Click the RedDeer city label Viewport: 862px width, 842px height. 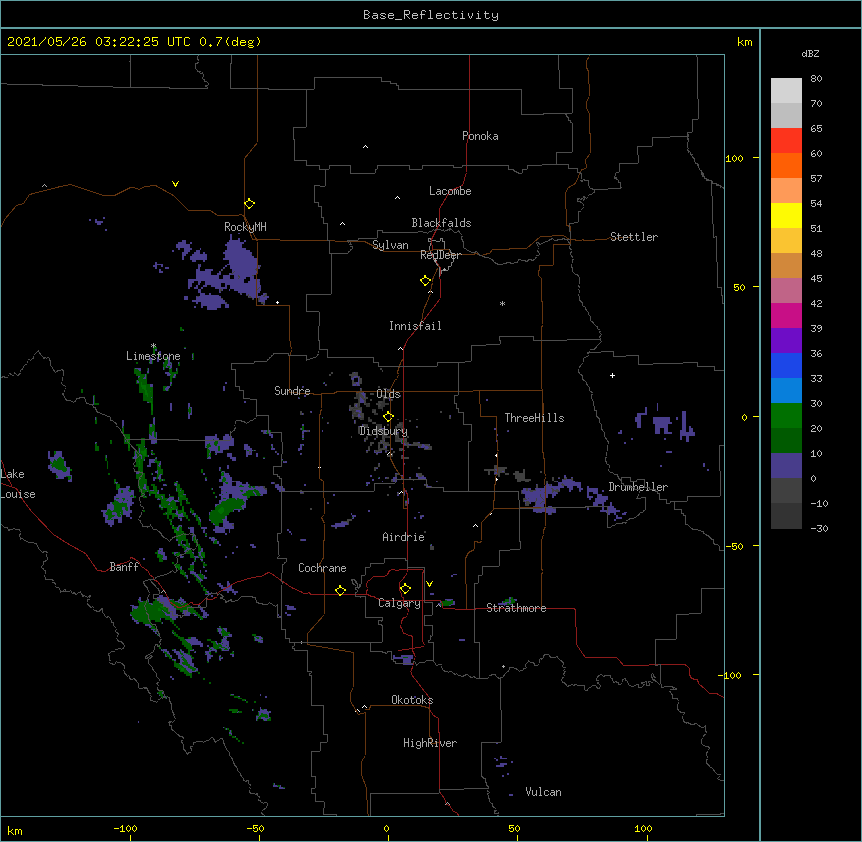click(x=440, y=255)
